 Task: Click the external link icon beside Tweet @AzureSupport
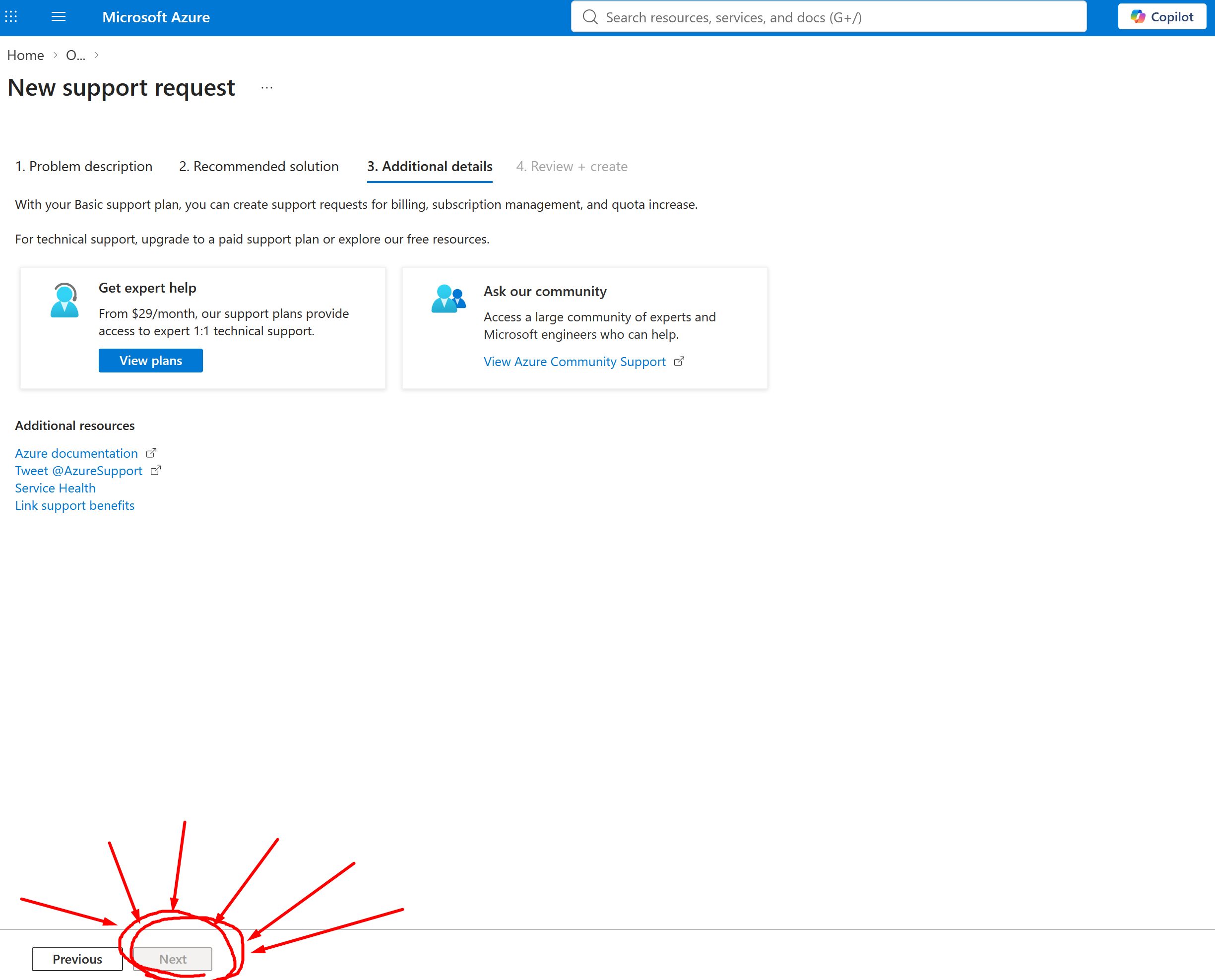tap(156, 470)
